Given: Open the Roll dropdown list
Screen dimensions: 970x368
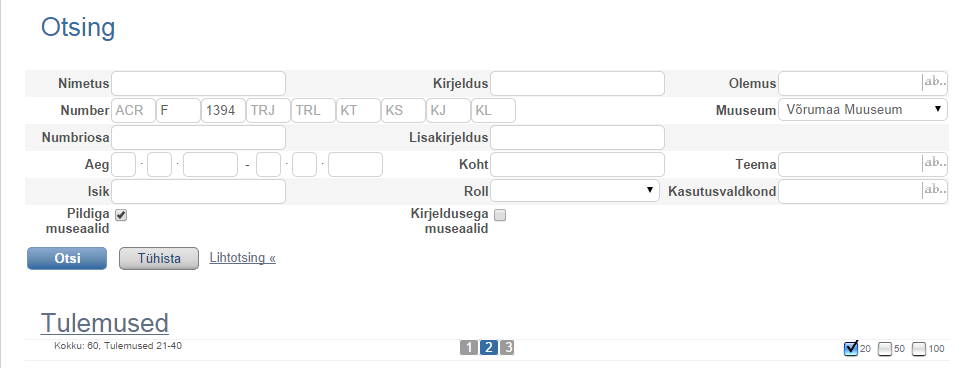Looking at the screenshot, I should (x=575, y=190).
